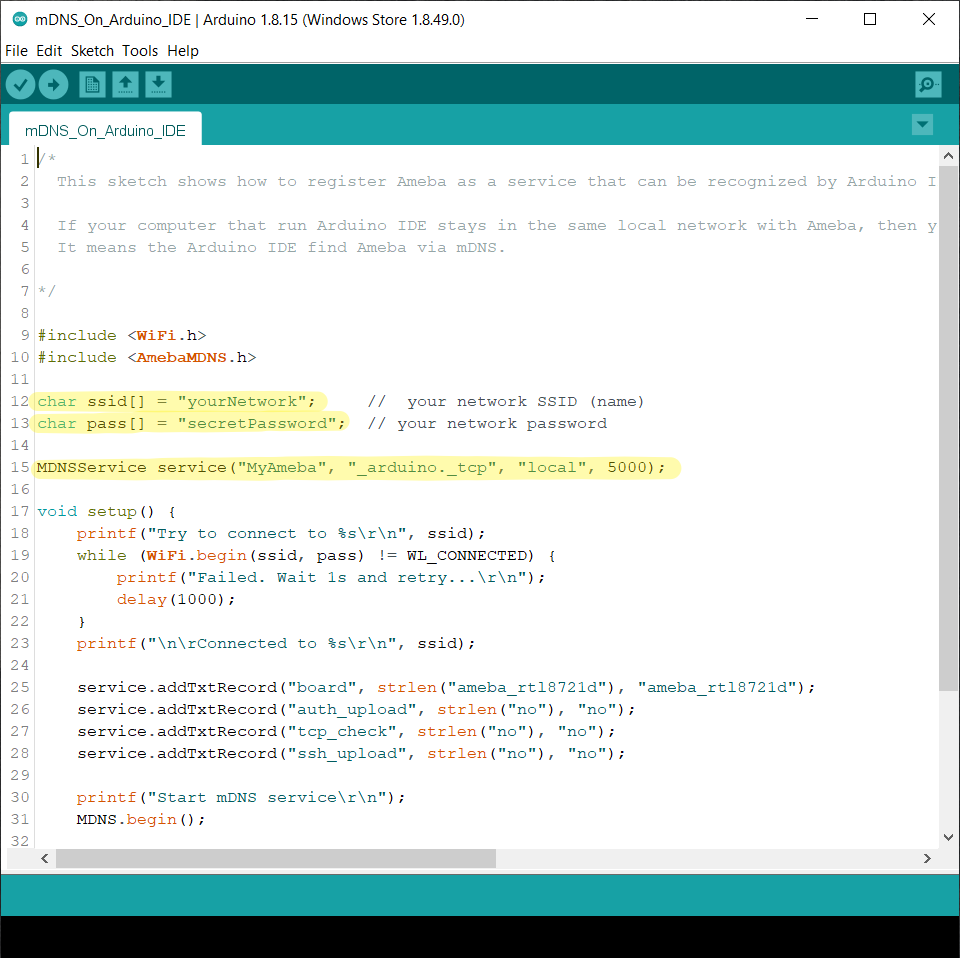The width and height of the screenshot is (960, 958).
Task: Open a sketch with the Open icon
Action: point(126,84)
